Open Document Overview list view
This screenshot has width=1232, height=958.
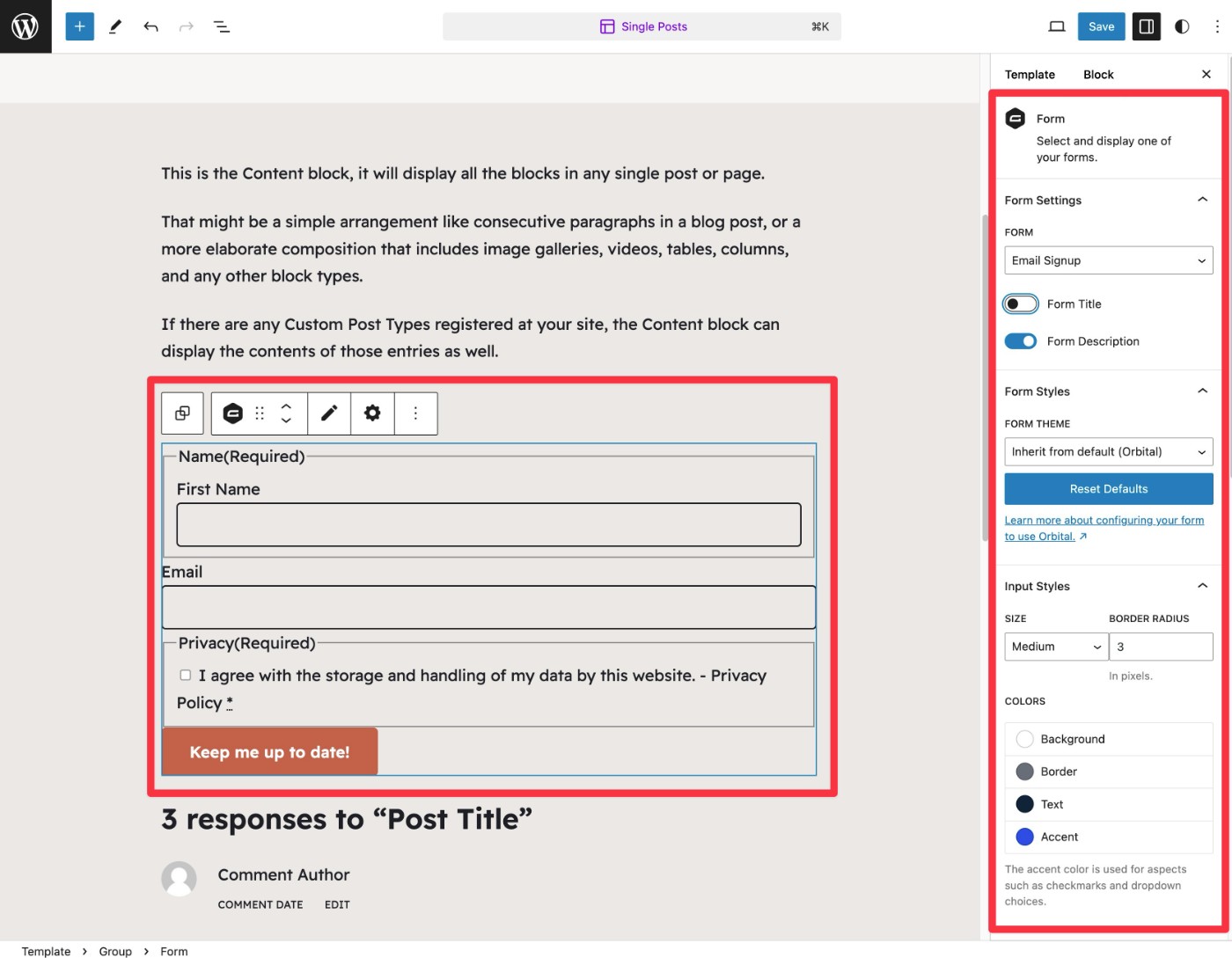(x=222, y=26)
